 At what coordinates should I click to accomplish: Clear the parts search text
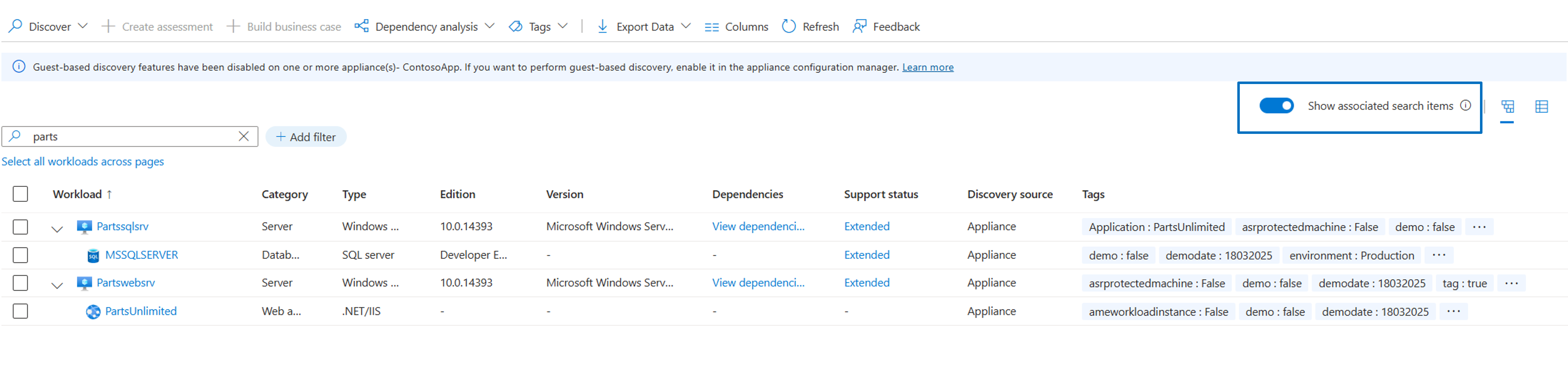243,136
